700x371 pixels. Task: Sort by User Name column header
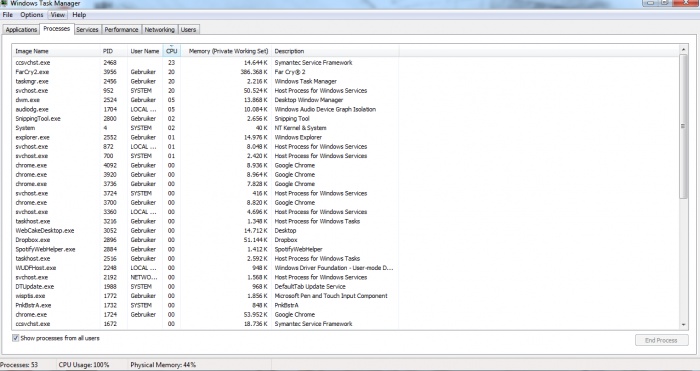click(x=145, y=51)
